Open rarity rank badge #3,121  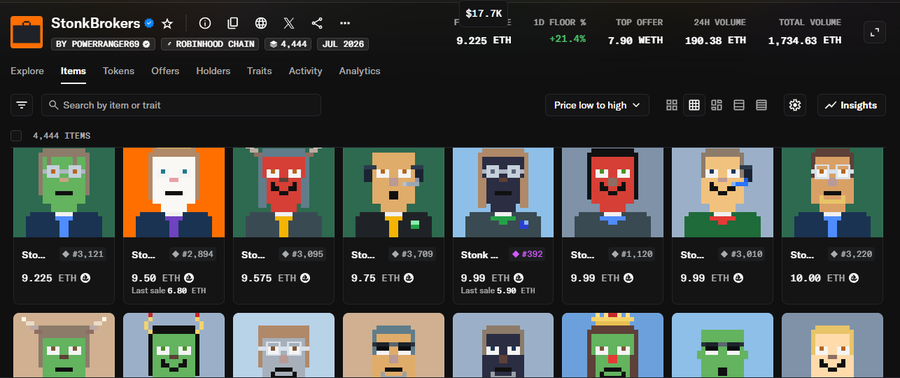pyautogui.click(x=83, y=254)
